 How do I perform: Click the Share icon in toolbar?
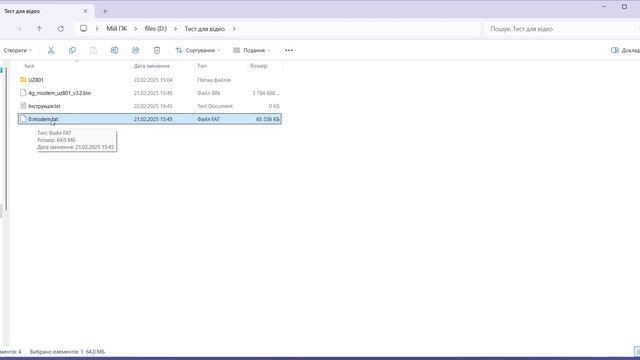pos(136,50)
